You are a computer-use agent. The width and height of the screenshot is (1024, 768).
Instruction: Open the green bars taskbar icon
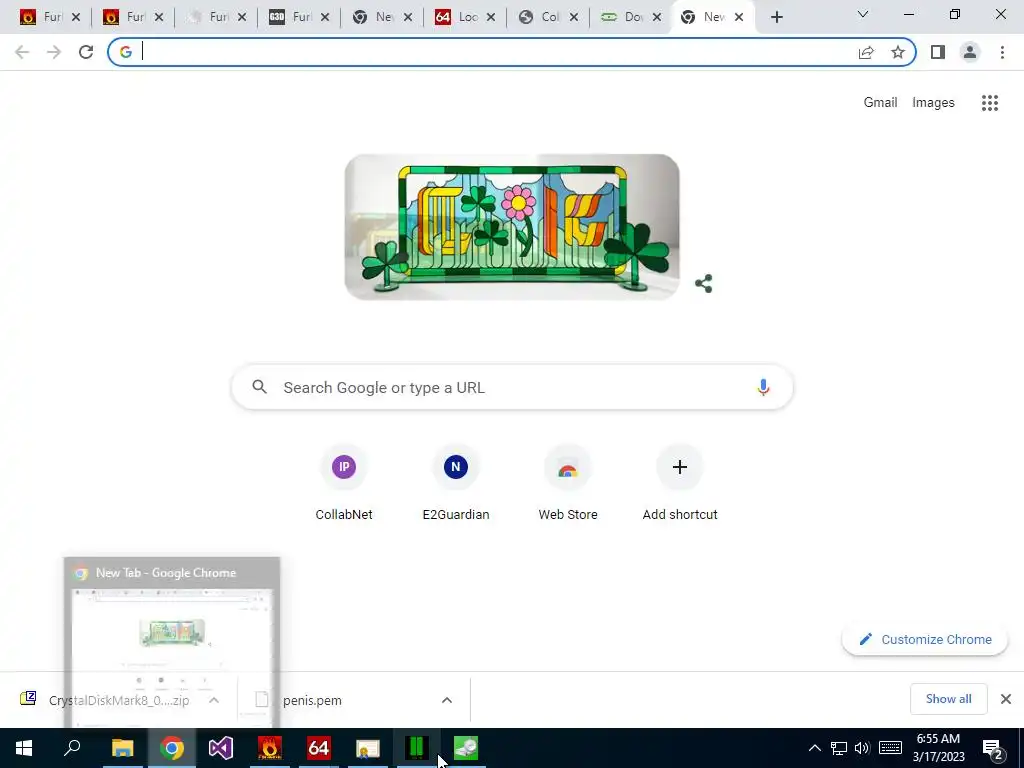point(417,748)
